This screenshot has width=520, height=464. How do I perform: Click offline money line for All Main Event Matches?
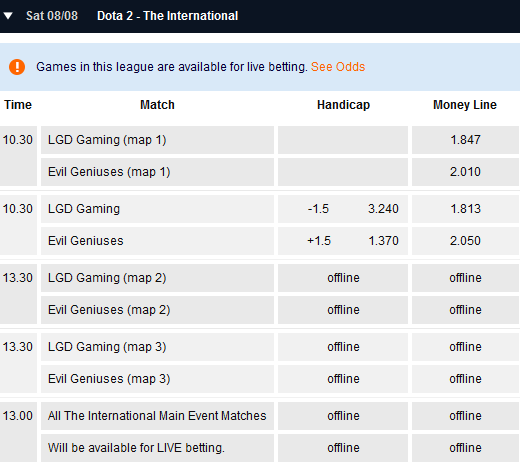[465, 416]
